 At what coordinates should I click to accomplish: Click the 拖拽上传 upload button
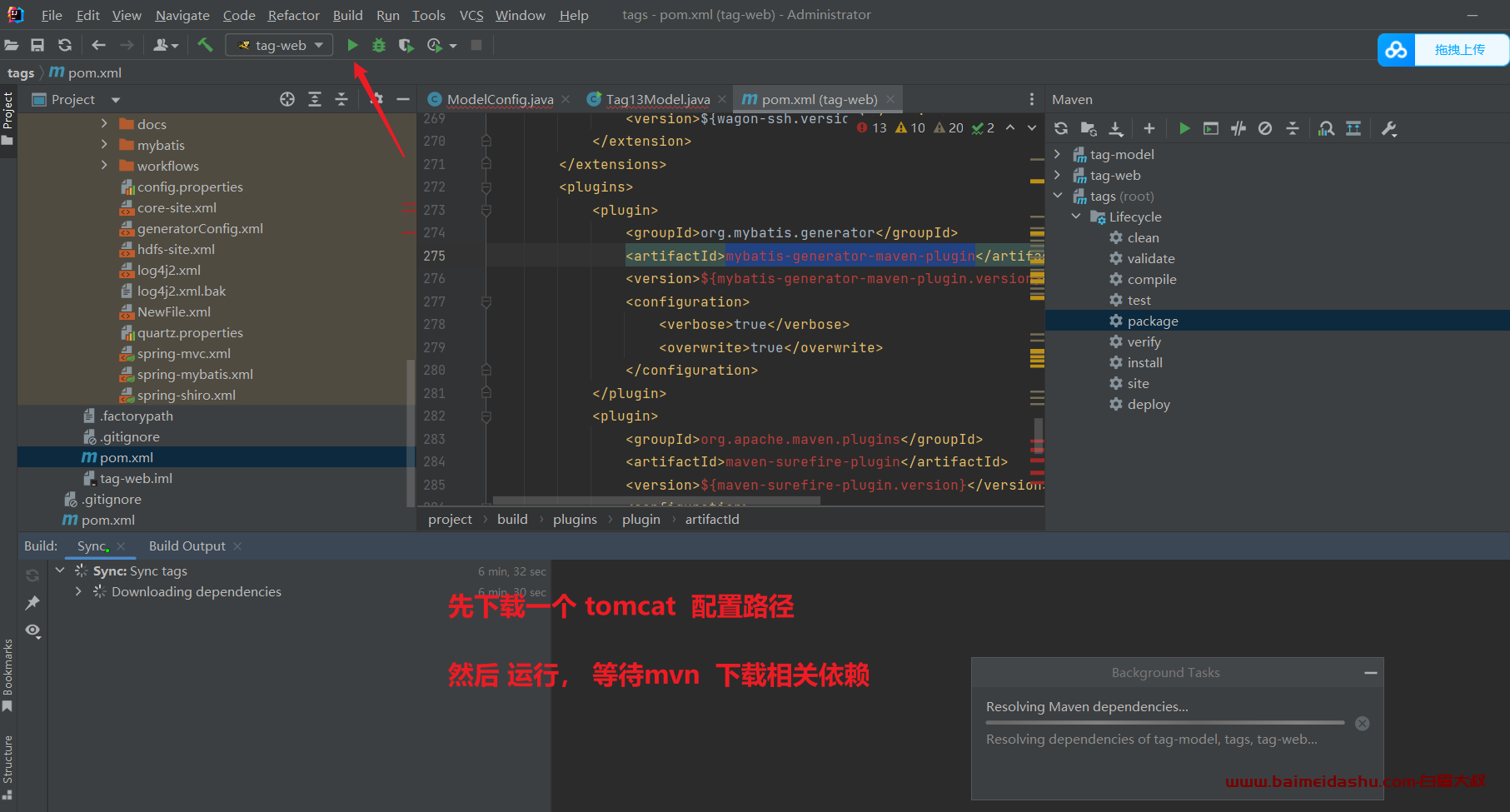point(1459,50)
